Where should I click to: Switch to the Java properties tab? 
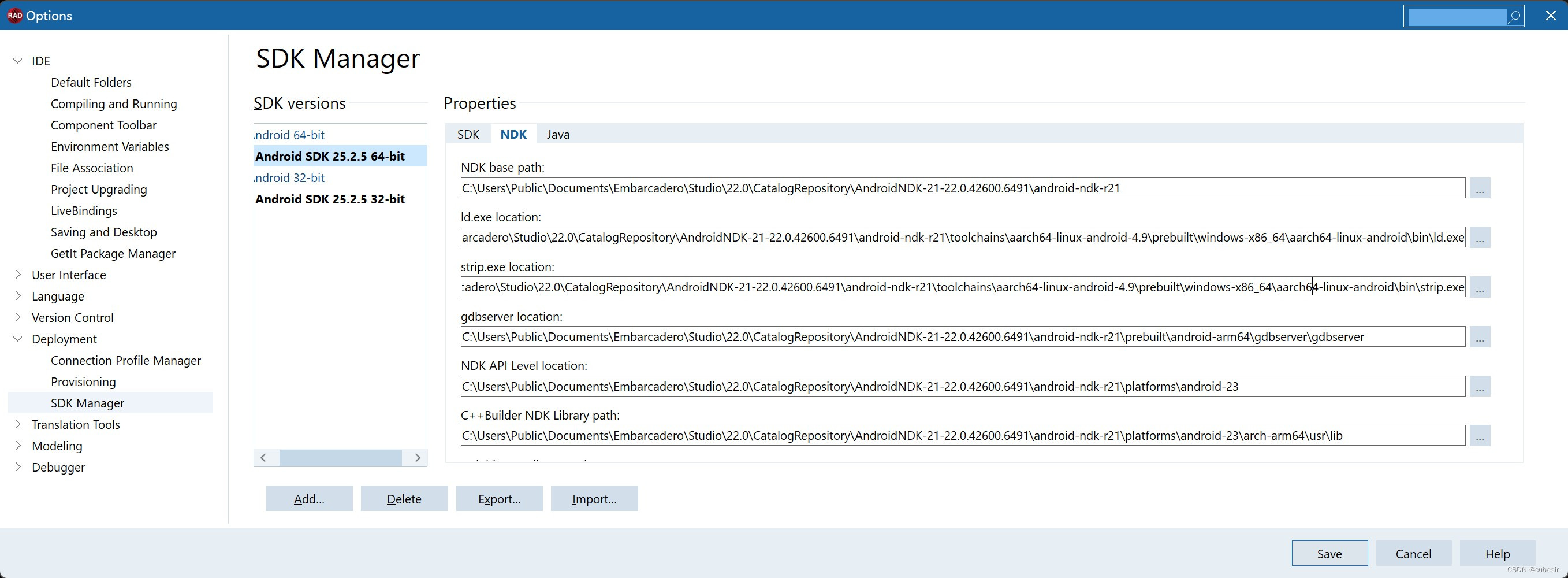click(557, 134)
